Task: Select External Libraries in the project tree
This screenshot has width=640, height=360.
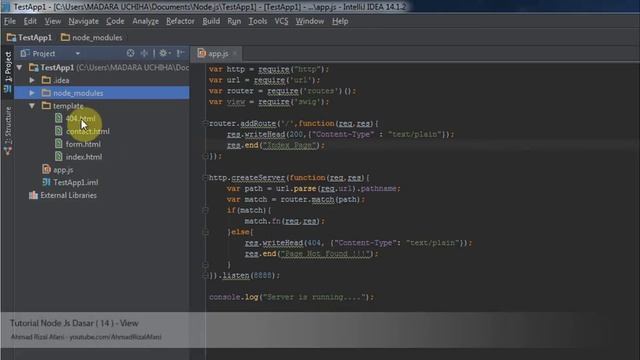Action: 68,195
